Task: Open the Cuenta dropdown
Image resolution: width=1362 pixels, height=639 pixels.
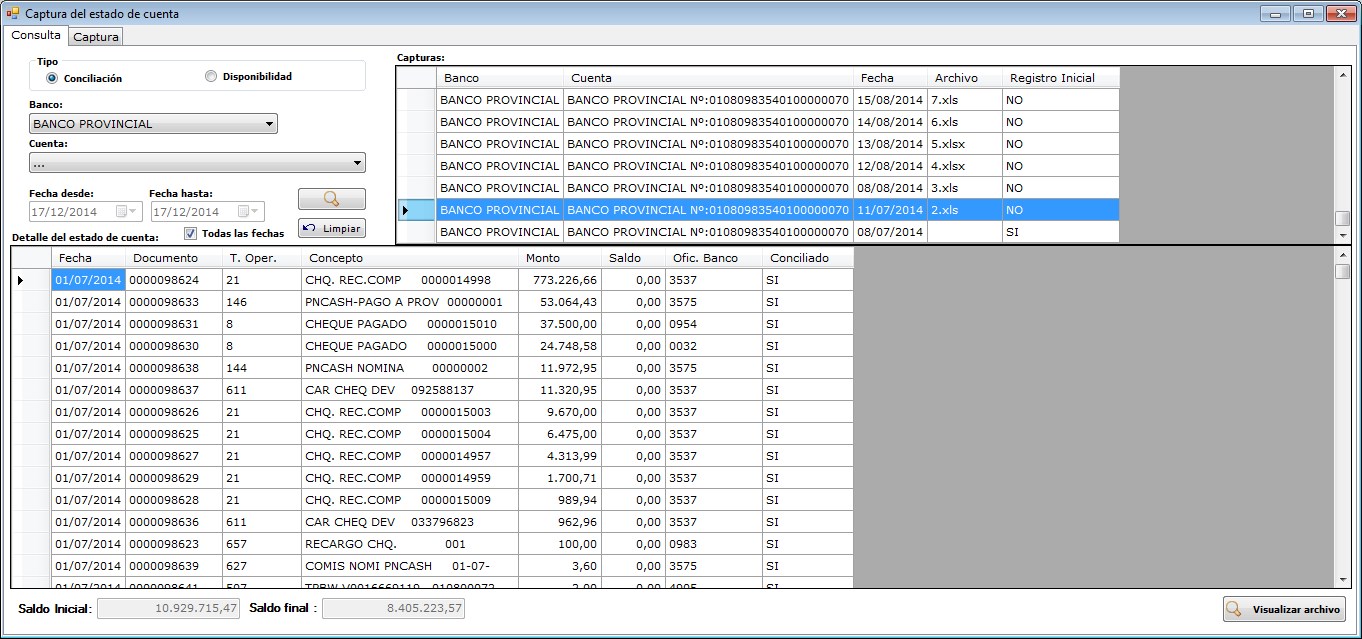Action: coord(358,163)
